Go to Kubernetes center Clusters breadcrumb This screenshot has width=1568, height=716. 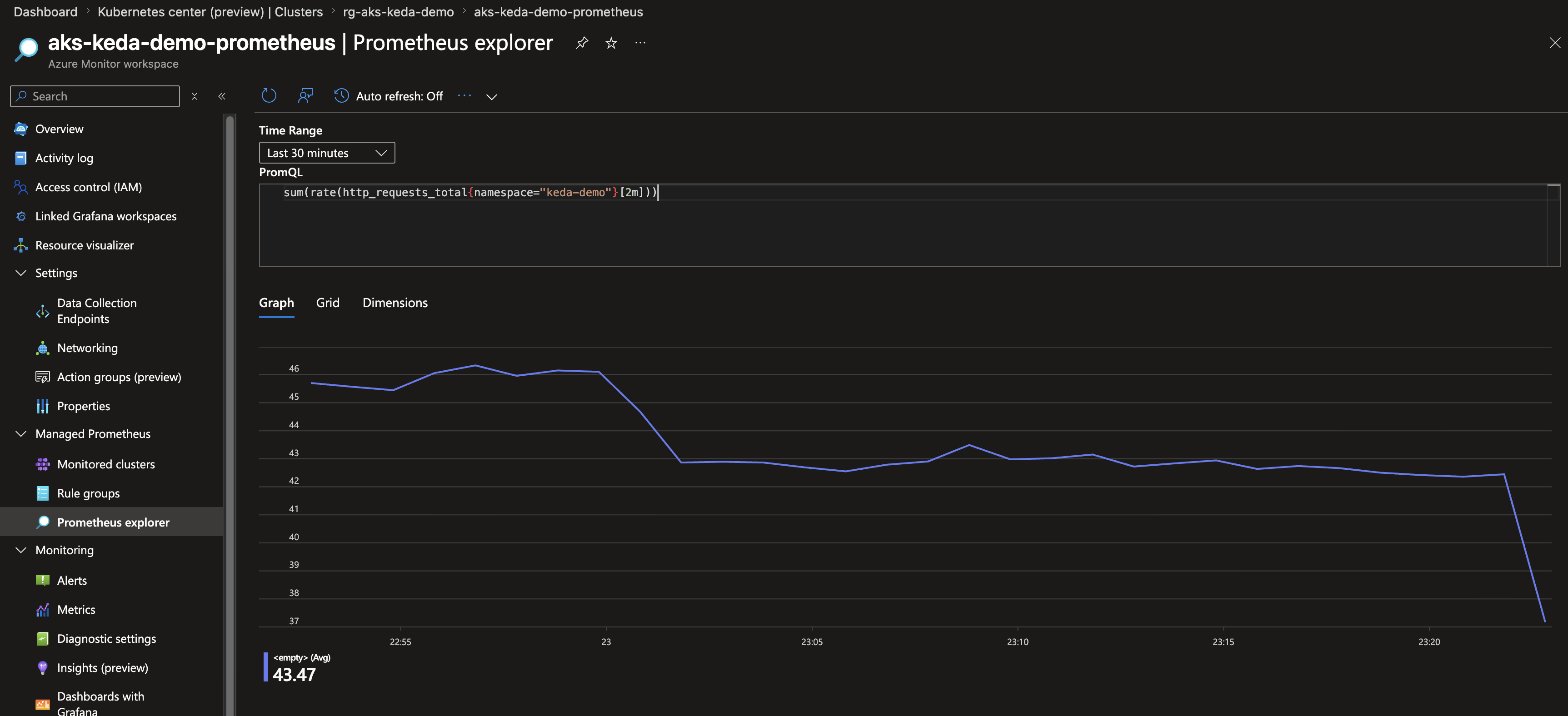[x=210, y=11]
